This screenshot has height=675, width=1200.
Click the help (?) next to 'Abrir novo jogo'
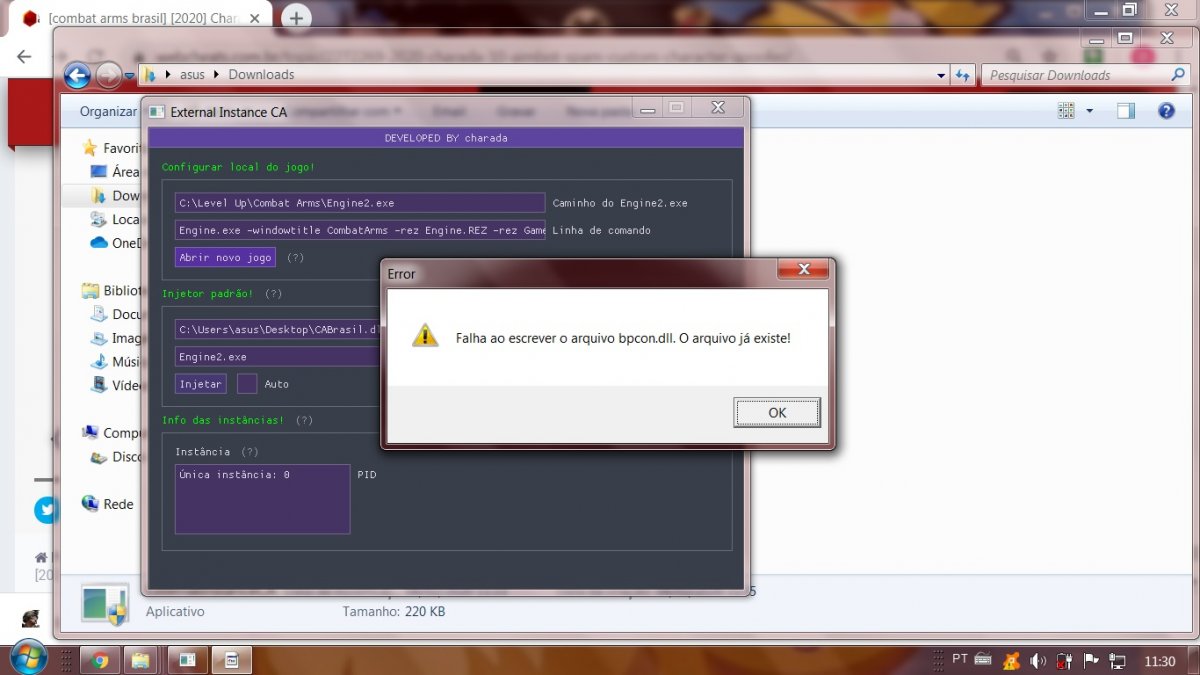pyautogui.click(x=295, y=257)
